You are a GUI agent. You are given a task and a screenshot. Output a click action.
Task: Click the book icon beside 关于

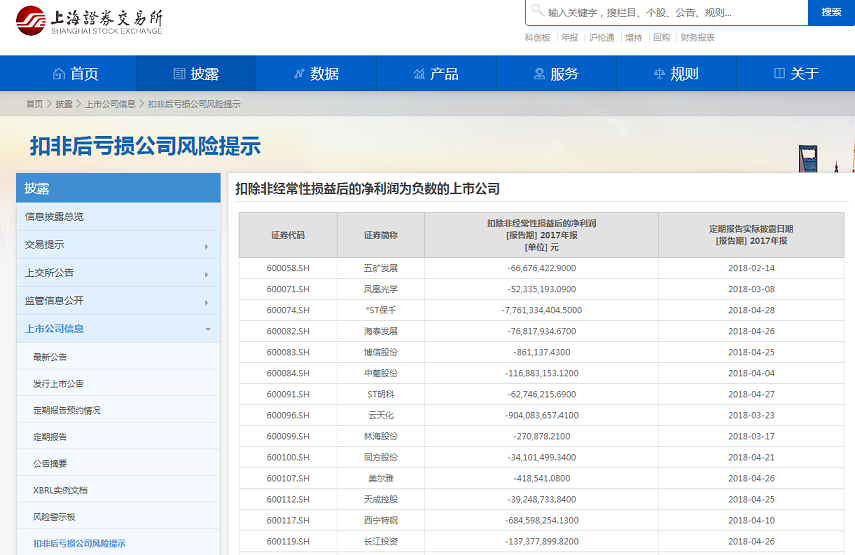(x=779, y=74)
